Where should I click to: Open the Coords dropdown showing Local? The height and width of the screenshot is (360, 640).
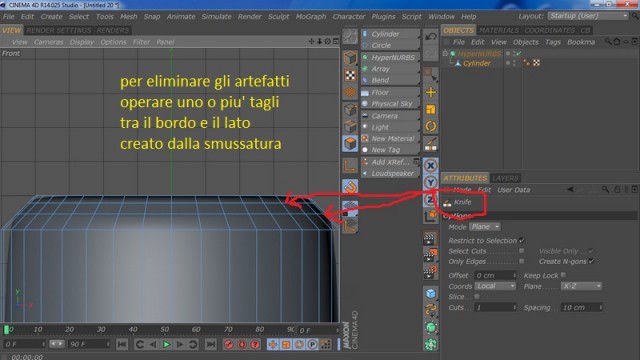click(496, 286)
